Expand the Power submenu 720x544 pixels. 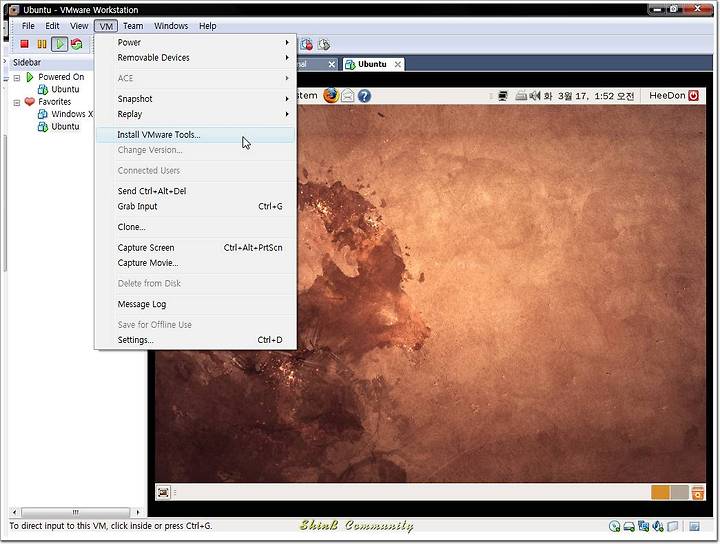click(x=196, y=42)
